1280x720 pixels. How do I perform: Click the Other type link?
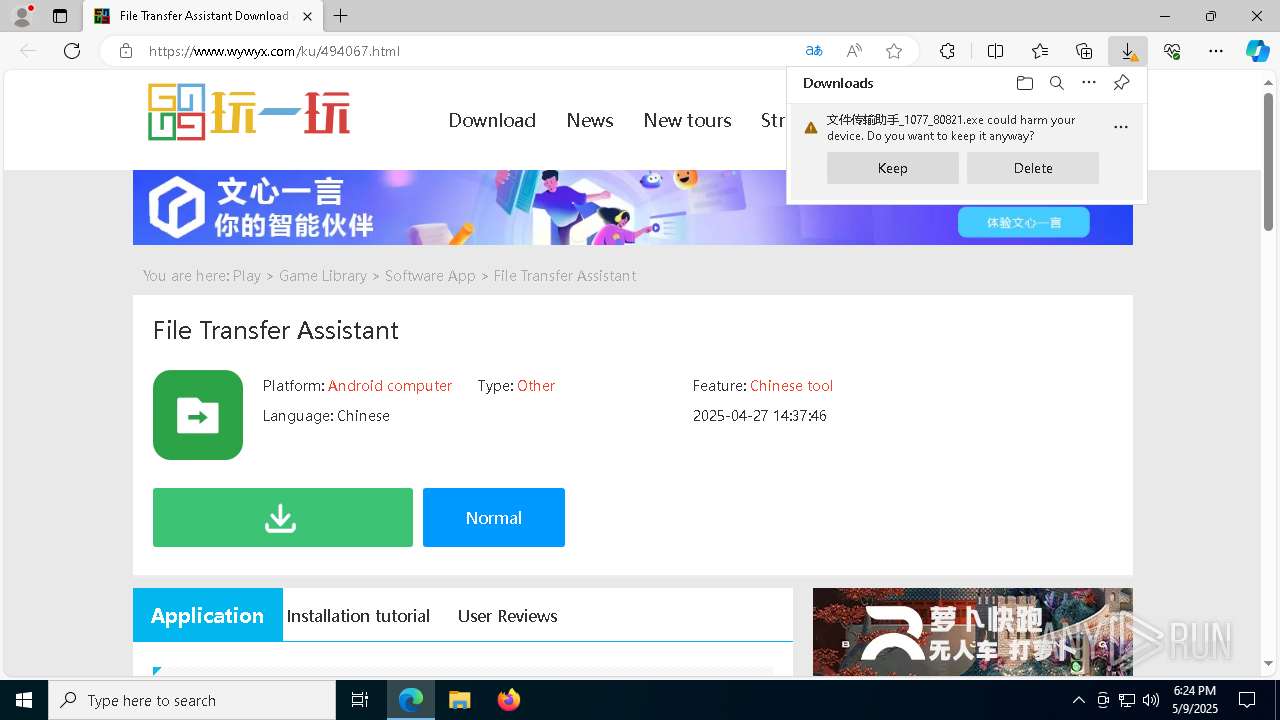[536, 386]
